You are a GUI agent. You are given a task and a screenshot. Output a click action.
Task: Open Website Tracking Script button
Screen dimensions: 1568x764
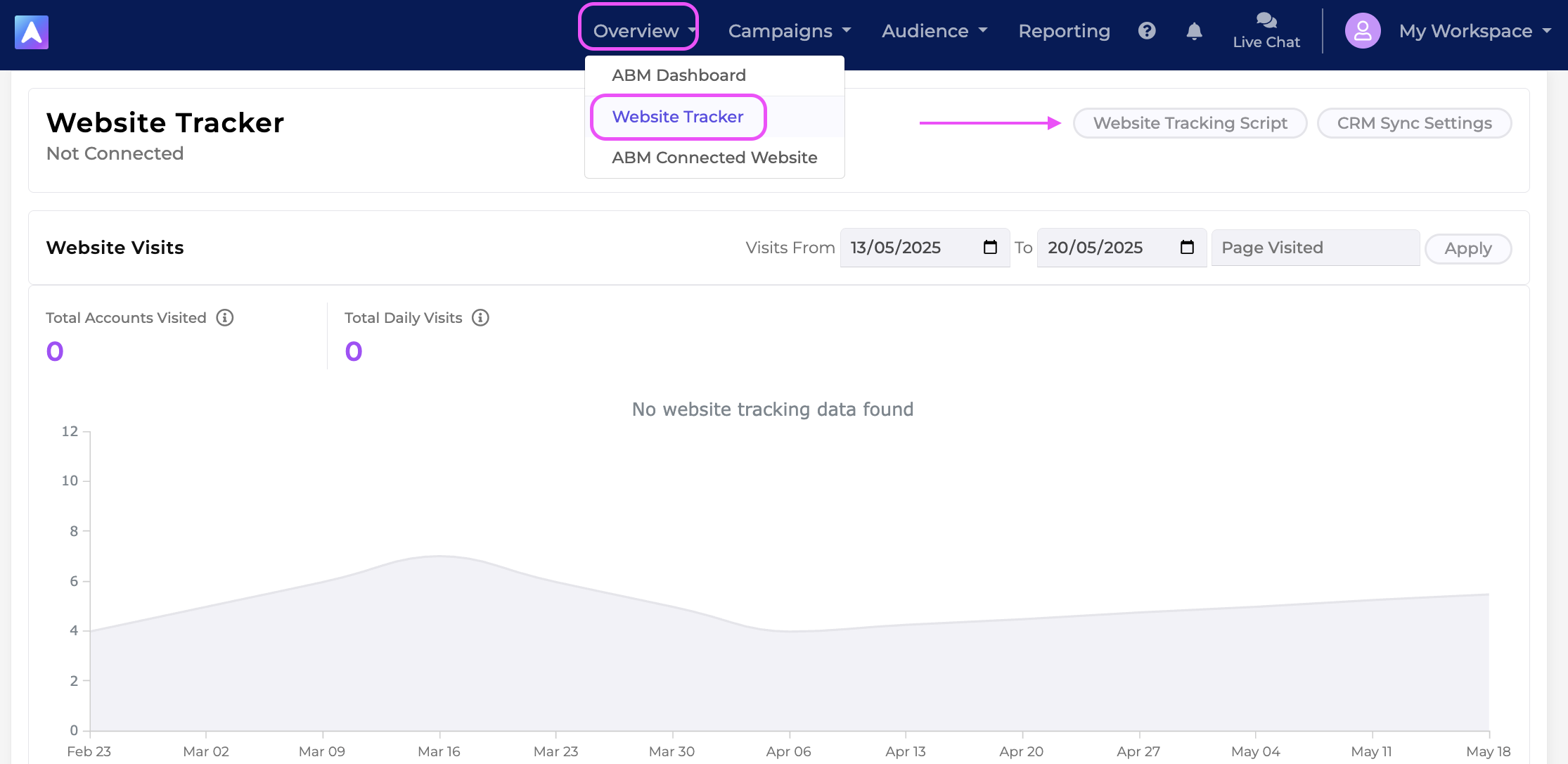pyautogui.click(x=1190, y=123)
